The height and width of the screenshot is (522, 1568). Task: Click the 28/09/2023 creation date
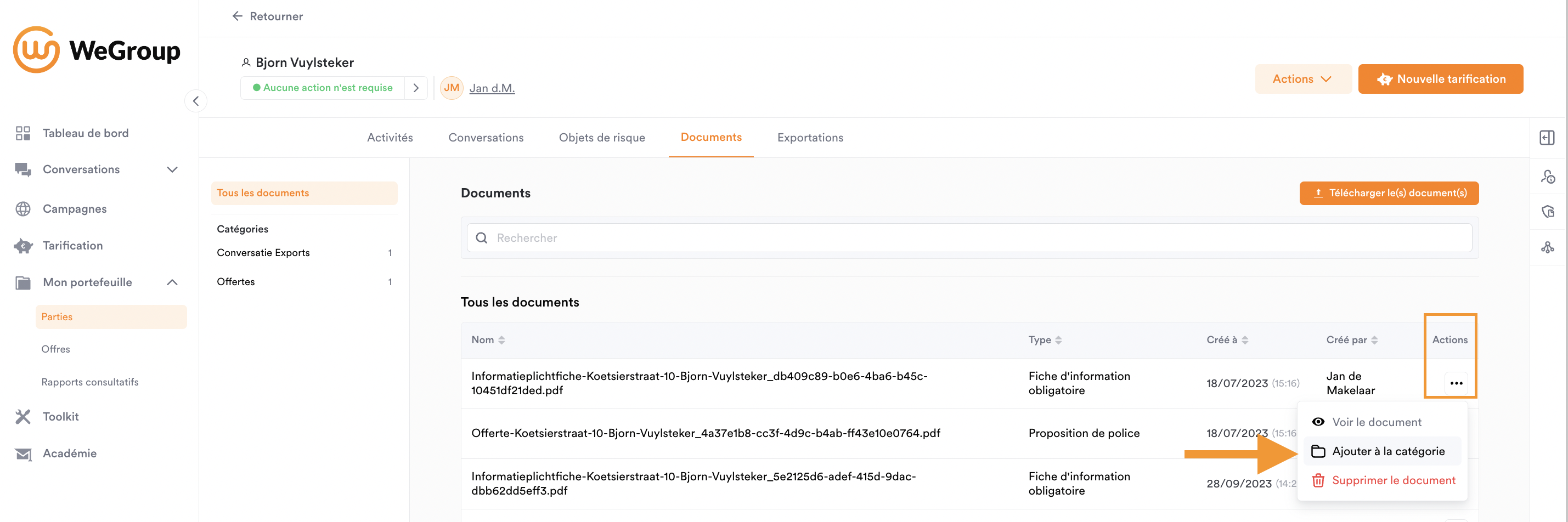pyautogui.click(x=1239, y=484)
